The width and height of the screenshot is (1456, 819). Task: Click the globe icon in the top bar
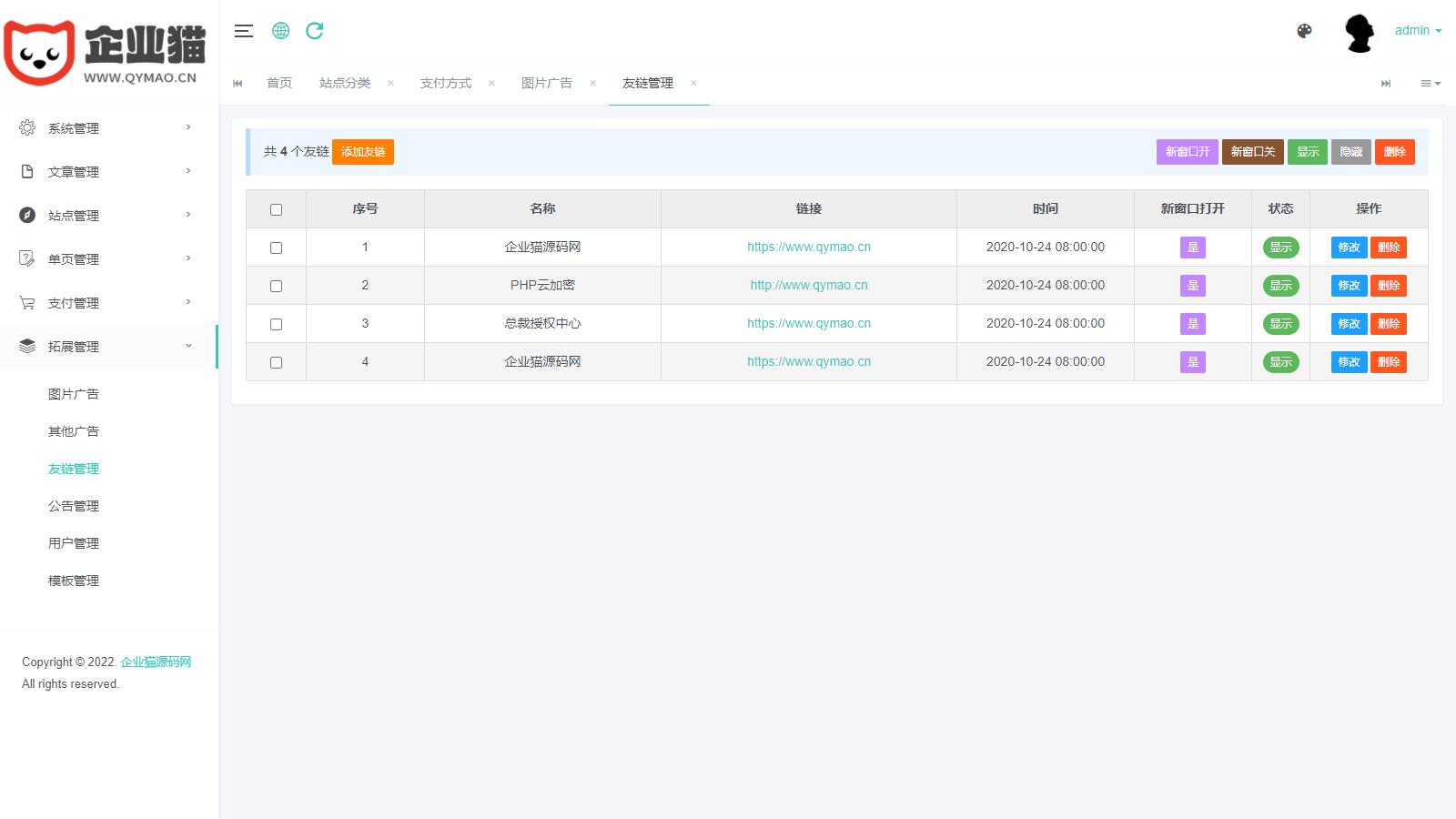click(281, 31)
